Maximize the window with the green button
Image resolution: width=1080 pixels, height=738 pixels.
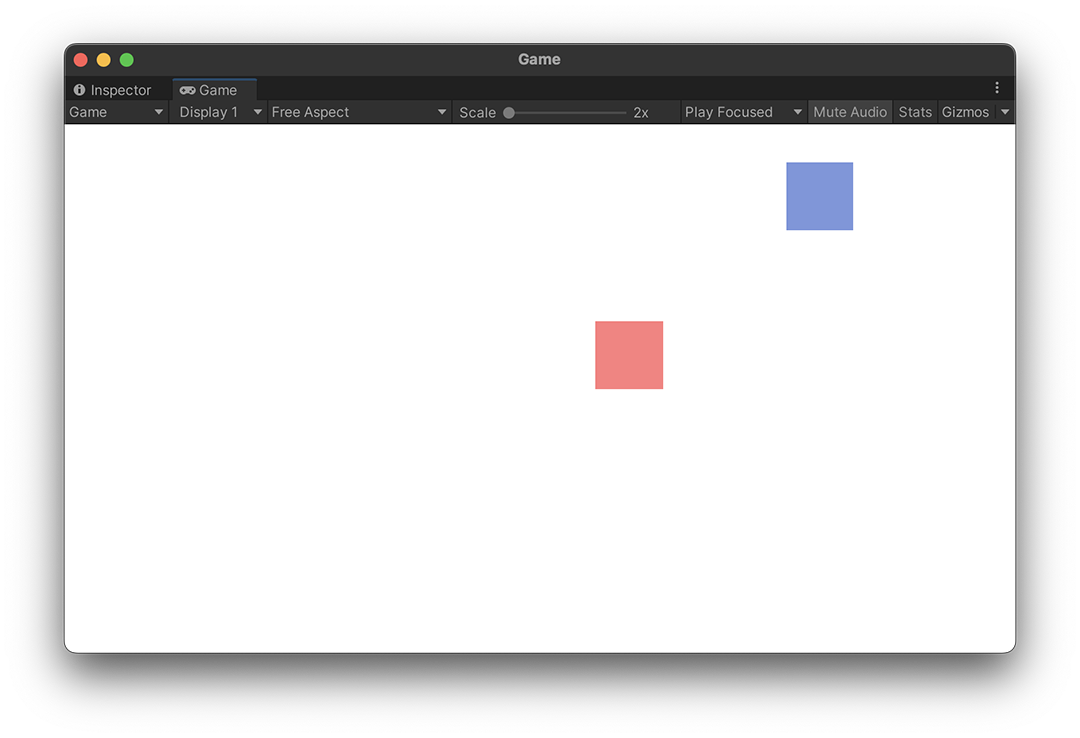point(127,60)
